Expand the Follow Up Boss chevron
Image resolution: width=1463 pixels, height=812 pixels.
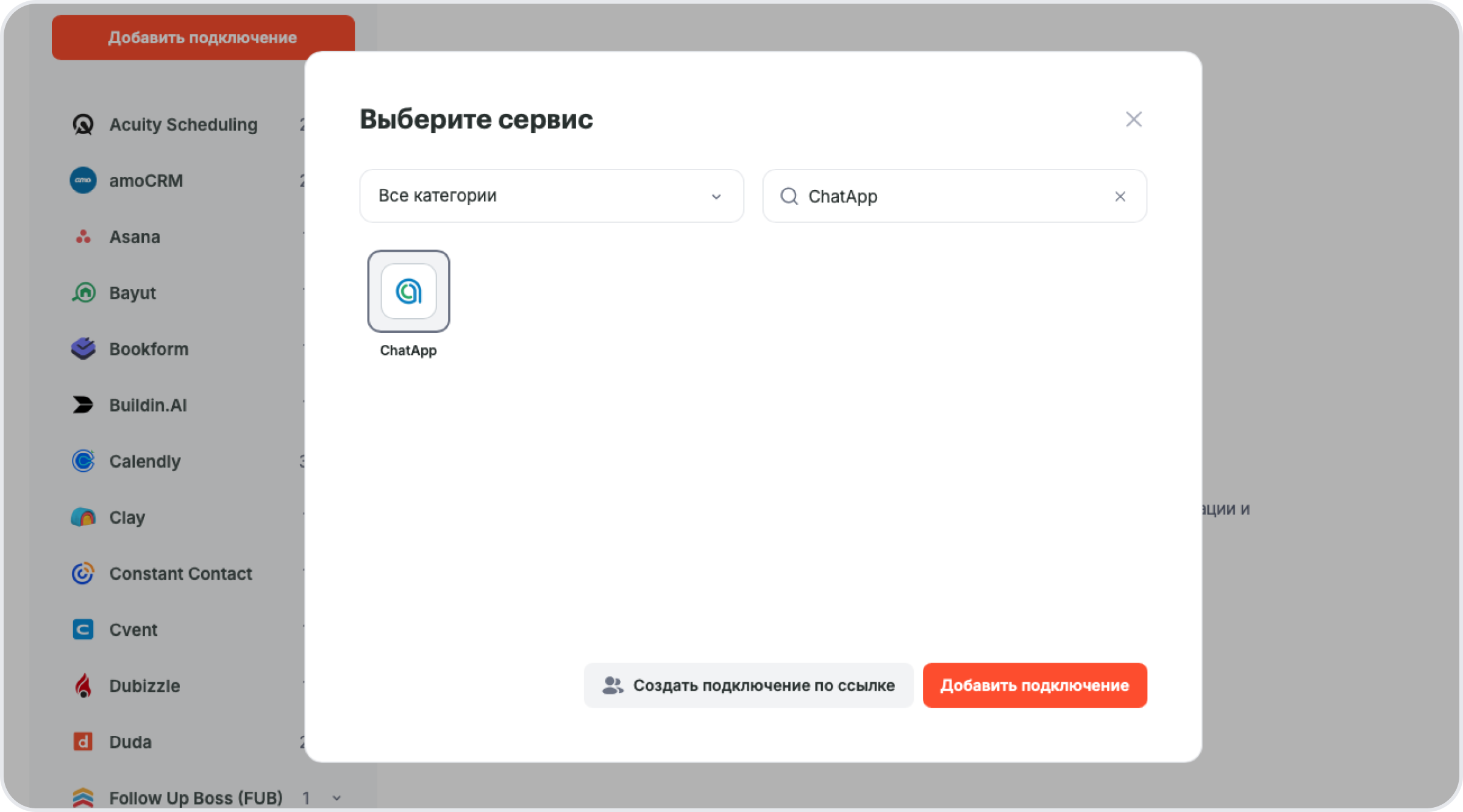(x=336, y=798)
